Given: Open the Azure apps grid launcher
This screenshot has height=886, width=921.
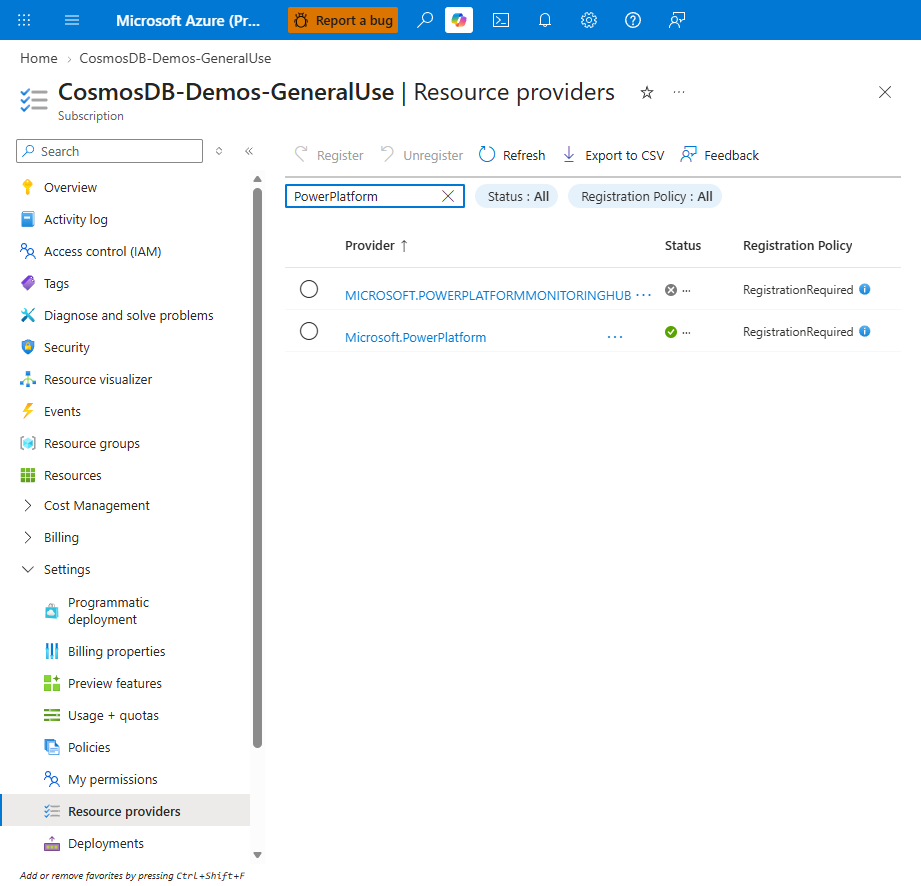Looking at the screenshot, I should pos(24,21).
